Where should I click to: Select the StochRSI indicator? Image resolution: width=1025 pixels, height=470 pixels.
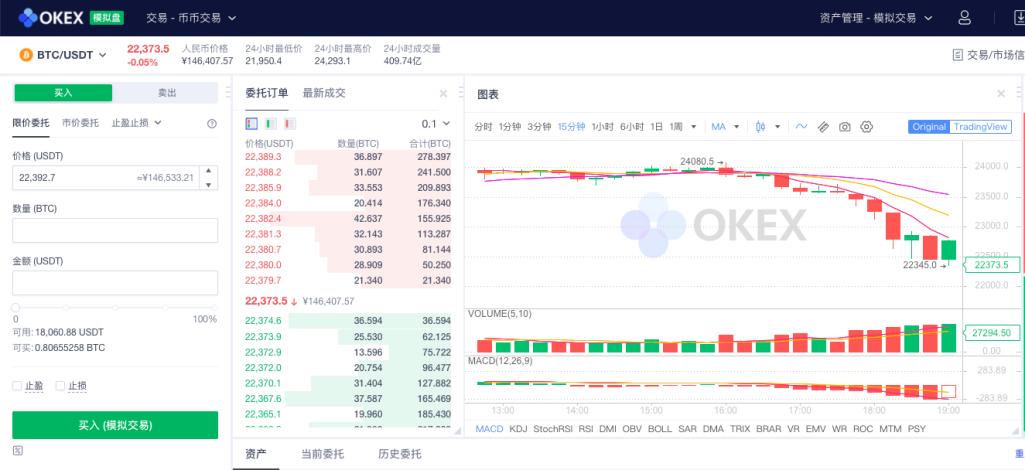[553, 429]
